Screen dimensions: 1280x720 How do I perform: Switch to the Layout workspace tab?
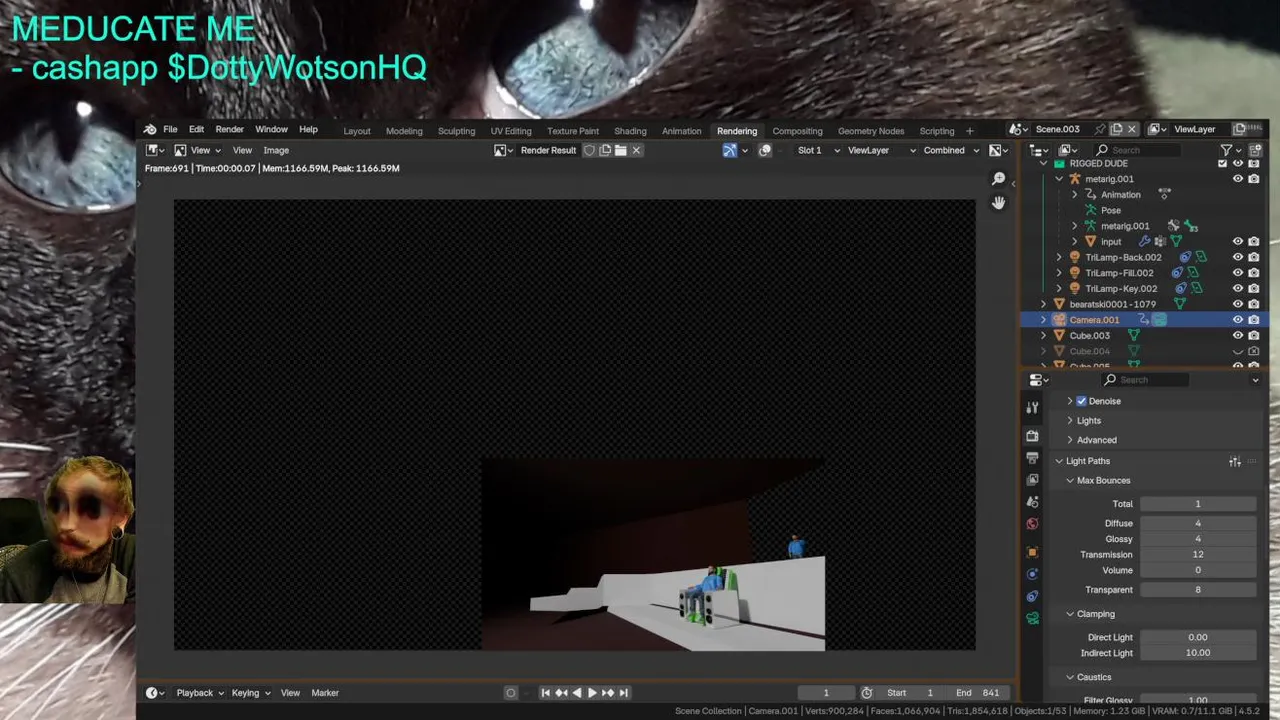pyautogui.click(x=357, y=131)
